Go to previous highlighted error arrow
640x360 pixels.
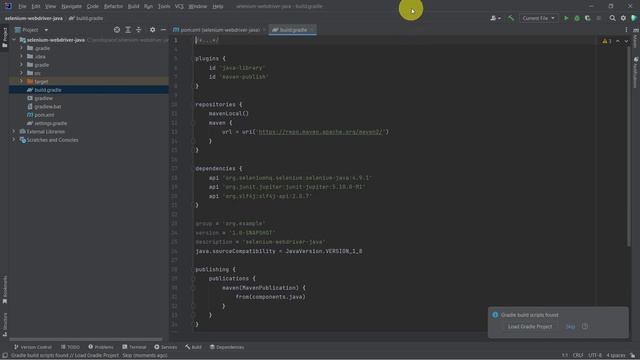click(x=618, y=41)
